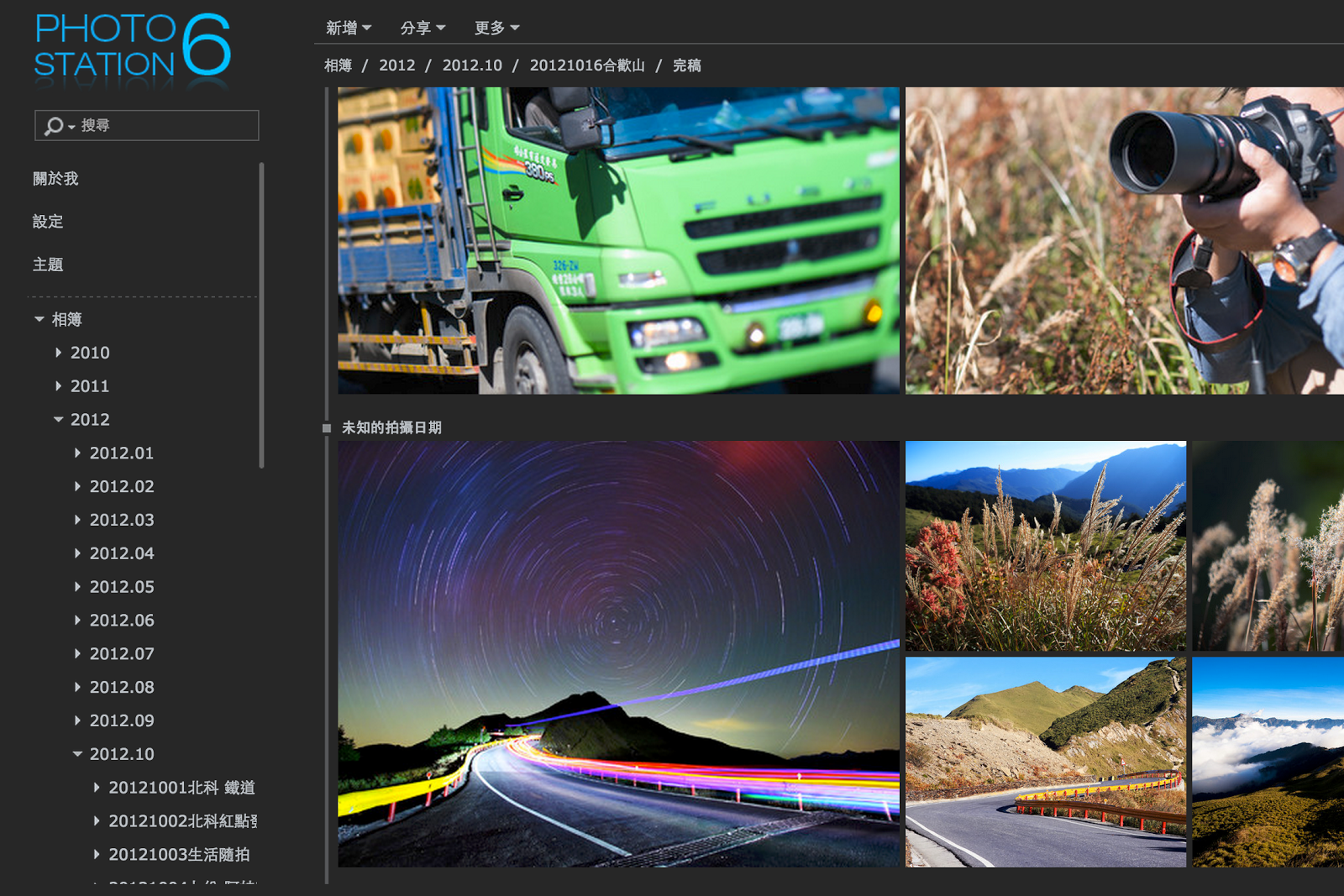Open the 關於我 page
The image size is (1344, 896).
[x=55, y=179]
